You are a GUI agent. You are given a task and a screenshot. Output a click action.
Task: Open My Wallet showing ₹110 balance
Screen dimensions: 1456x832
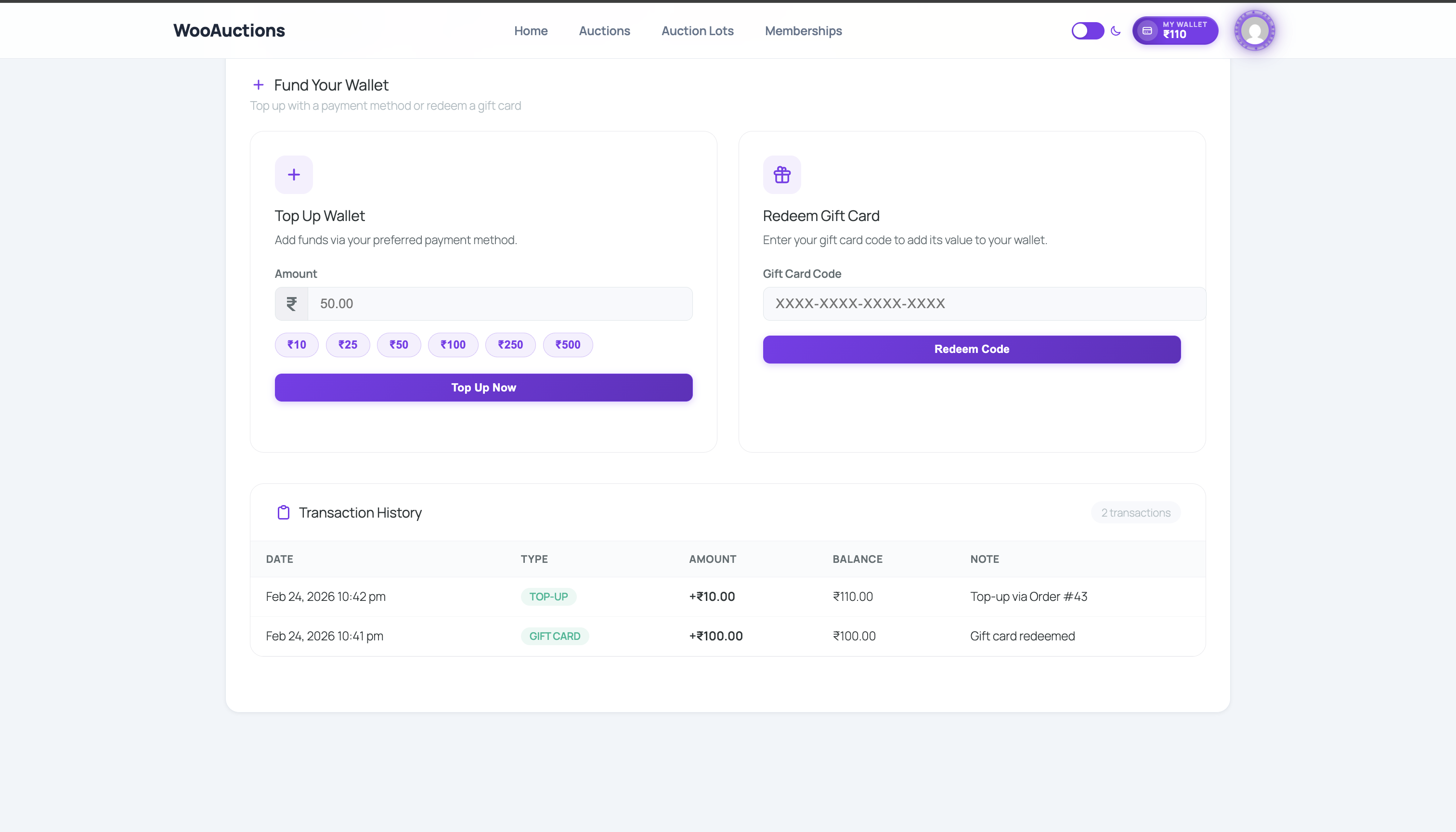click(x=1175, y=30)
